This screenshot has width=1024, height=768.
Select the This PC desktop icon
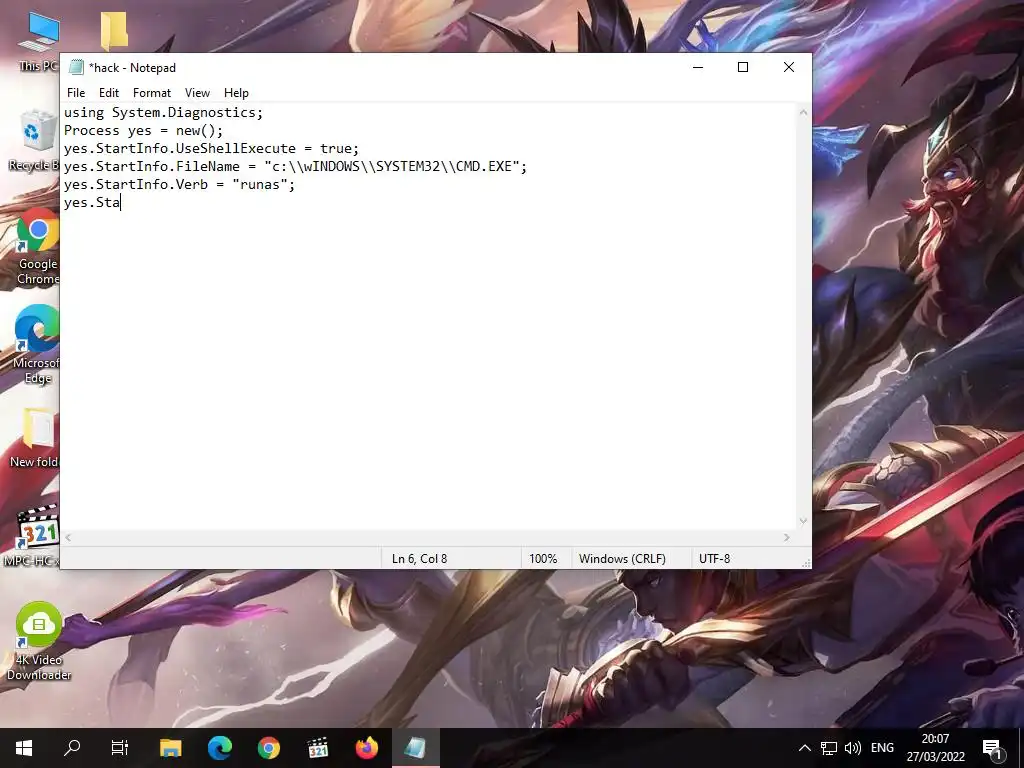pyautogui.click(x=39, y=42)
